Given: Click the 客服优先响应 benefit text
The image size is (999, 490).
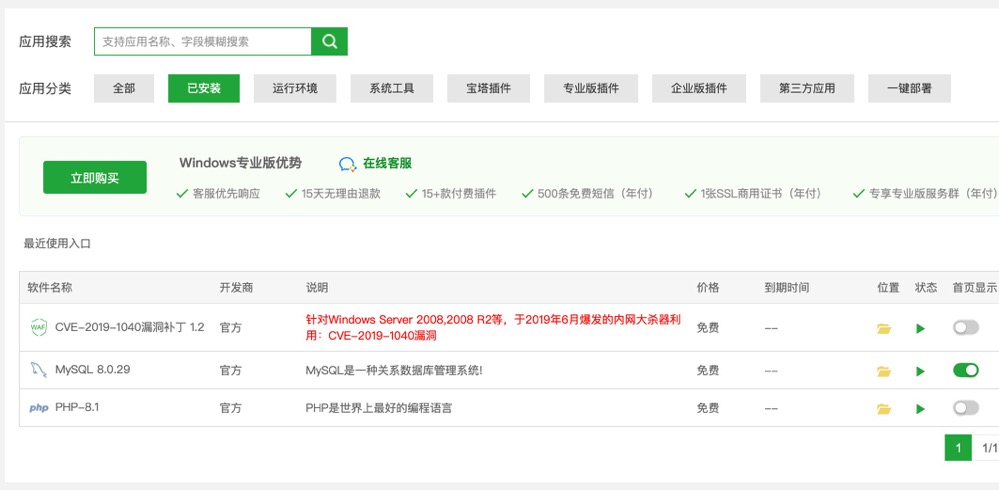Looking at the screenshot, I should [x=226, y=194].
